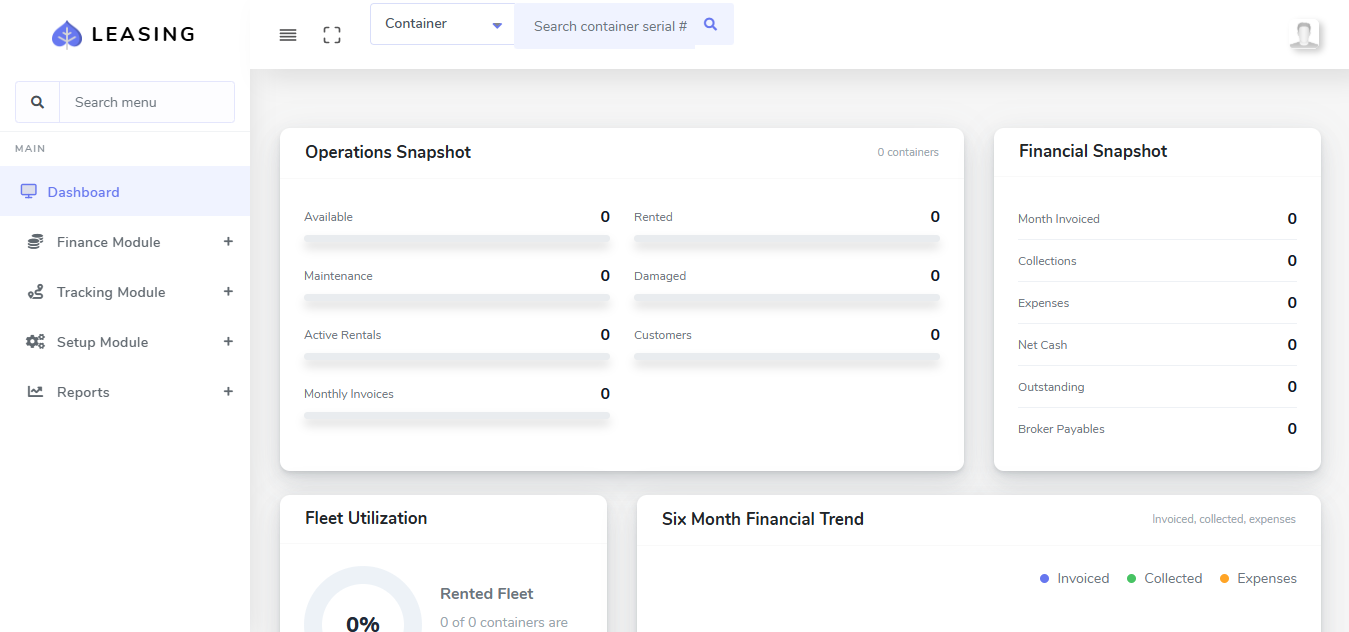Click the '0 containers' label
The width and height of the screenshot is (1349, 632).
908,152
